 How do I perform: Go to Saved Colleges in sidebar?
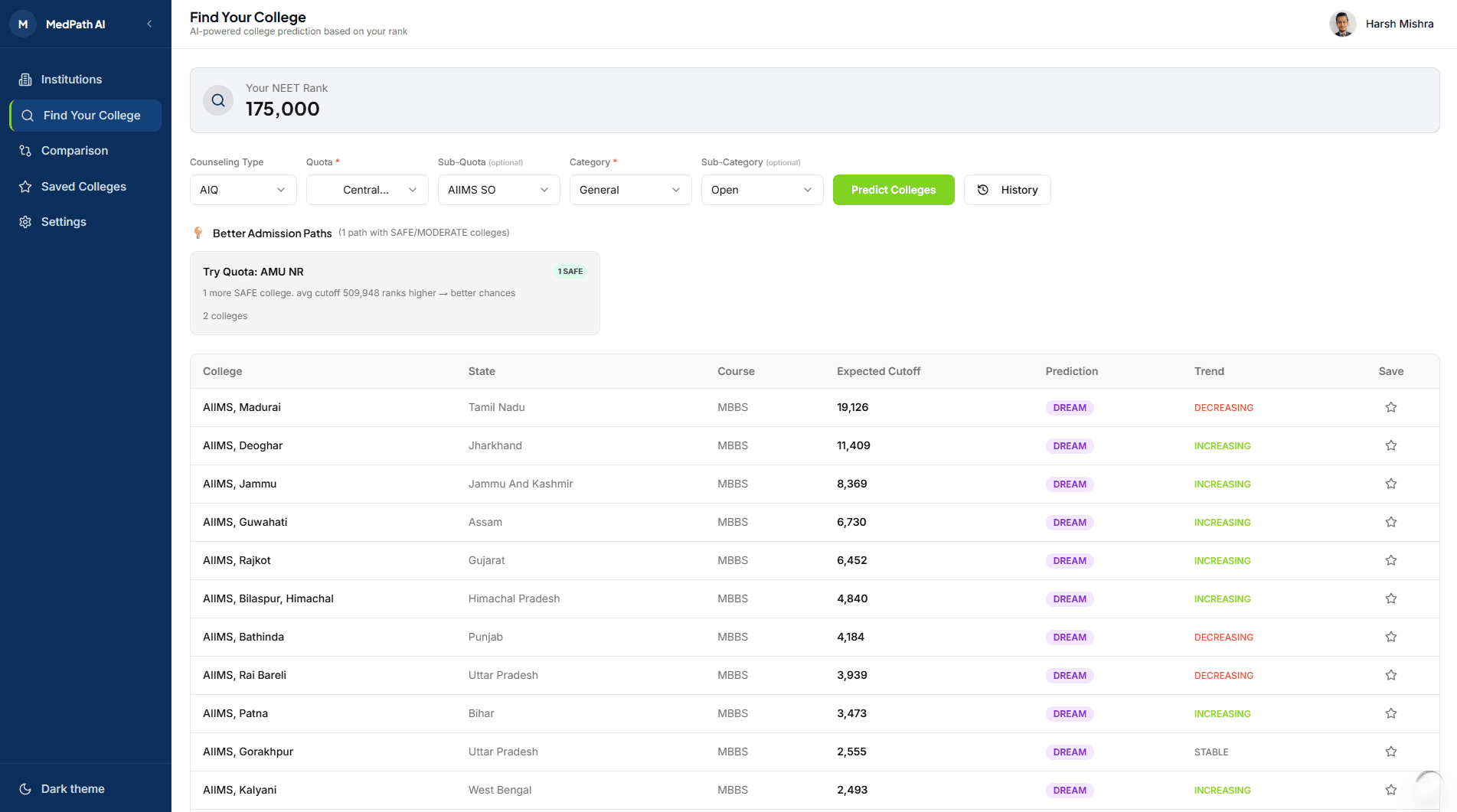[83, 187]
